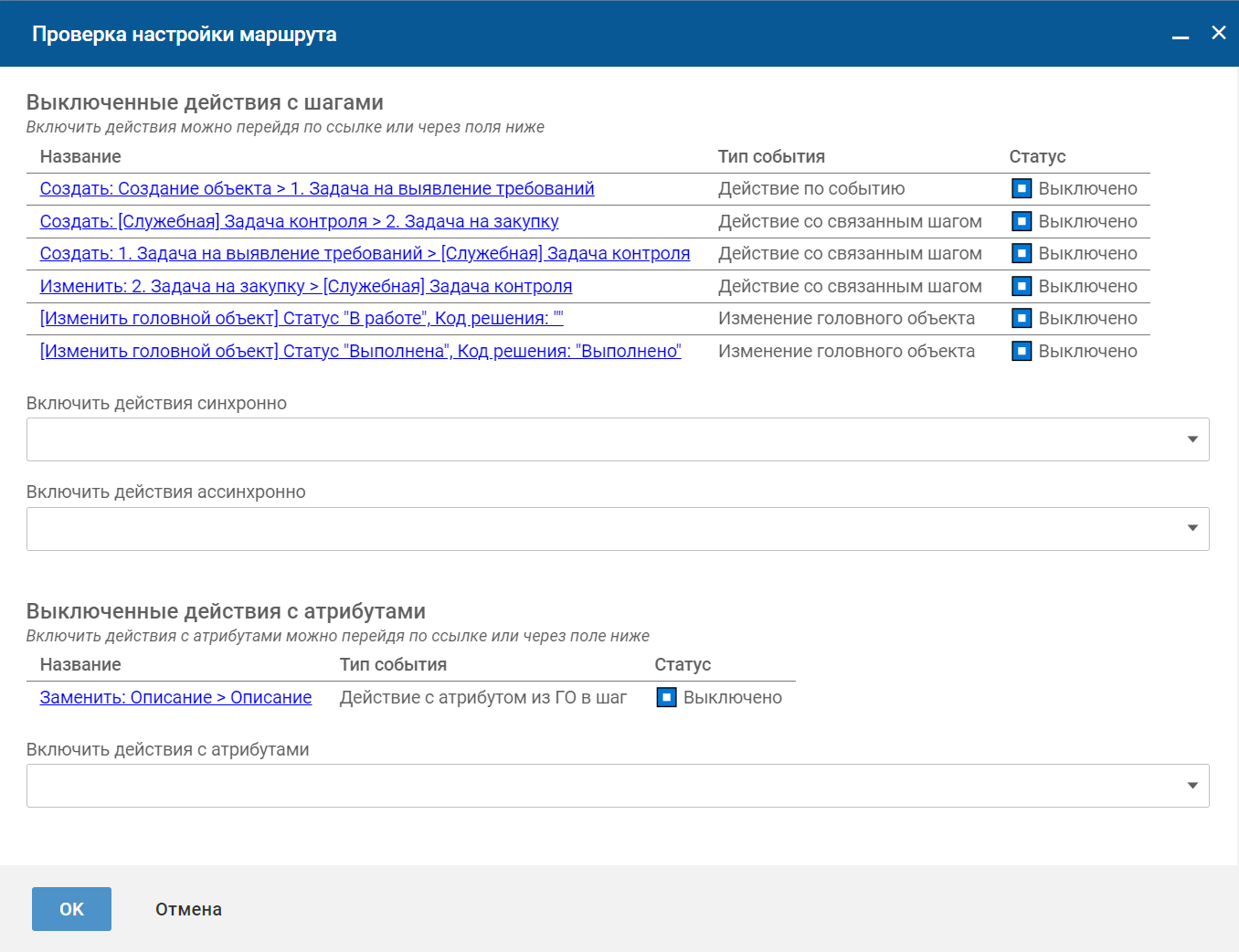Expand the "Включить действия ассинхронно" dropdown arrow

1191,528
